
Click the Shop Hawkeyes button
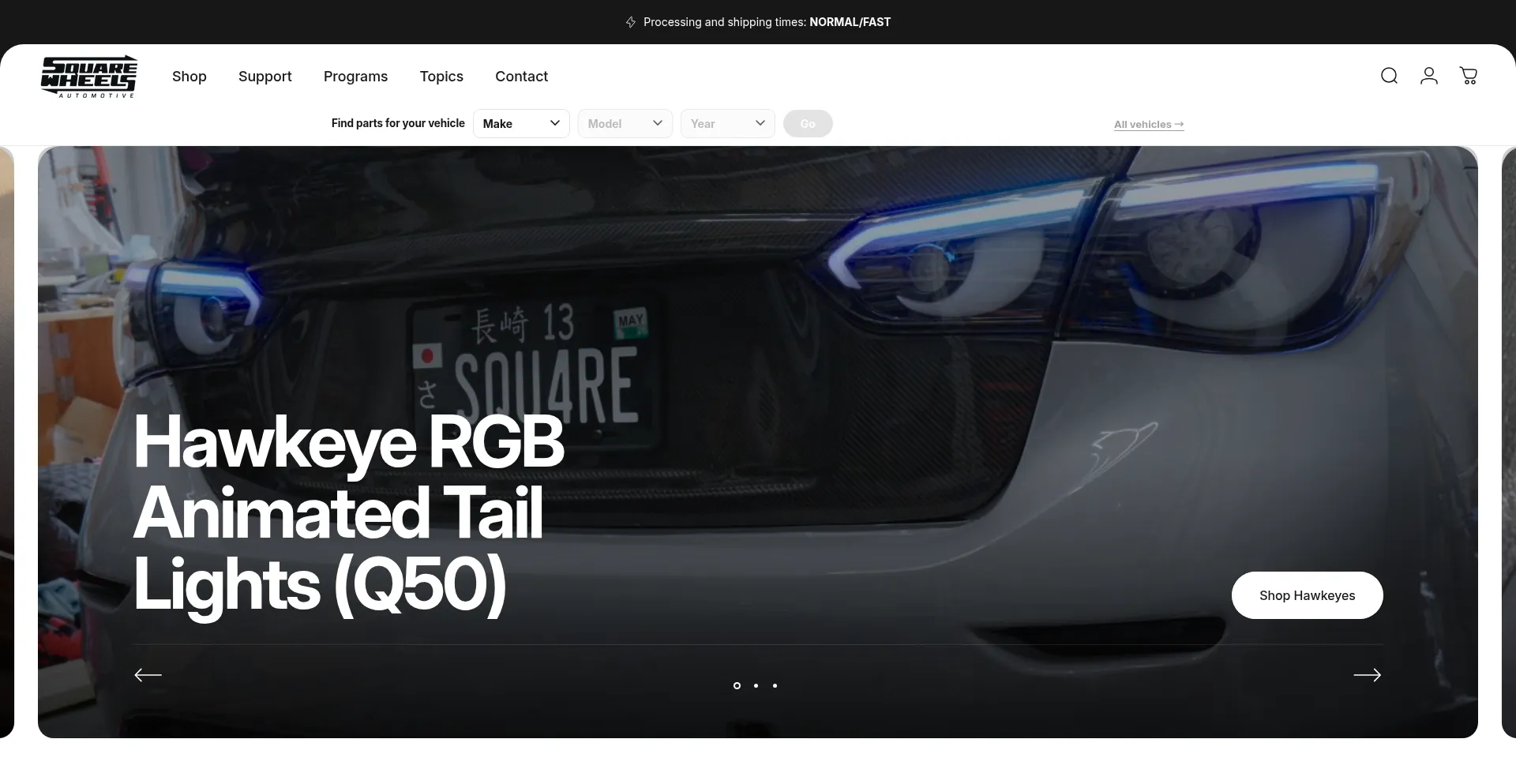[x=1308, y=595]
